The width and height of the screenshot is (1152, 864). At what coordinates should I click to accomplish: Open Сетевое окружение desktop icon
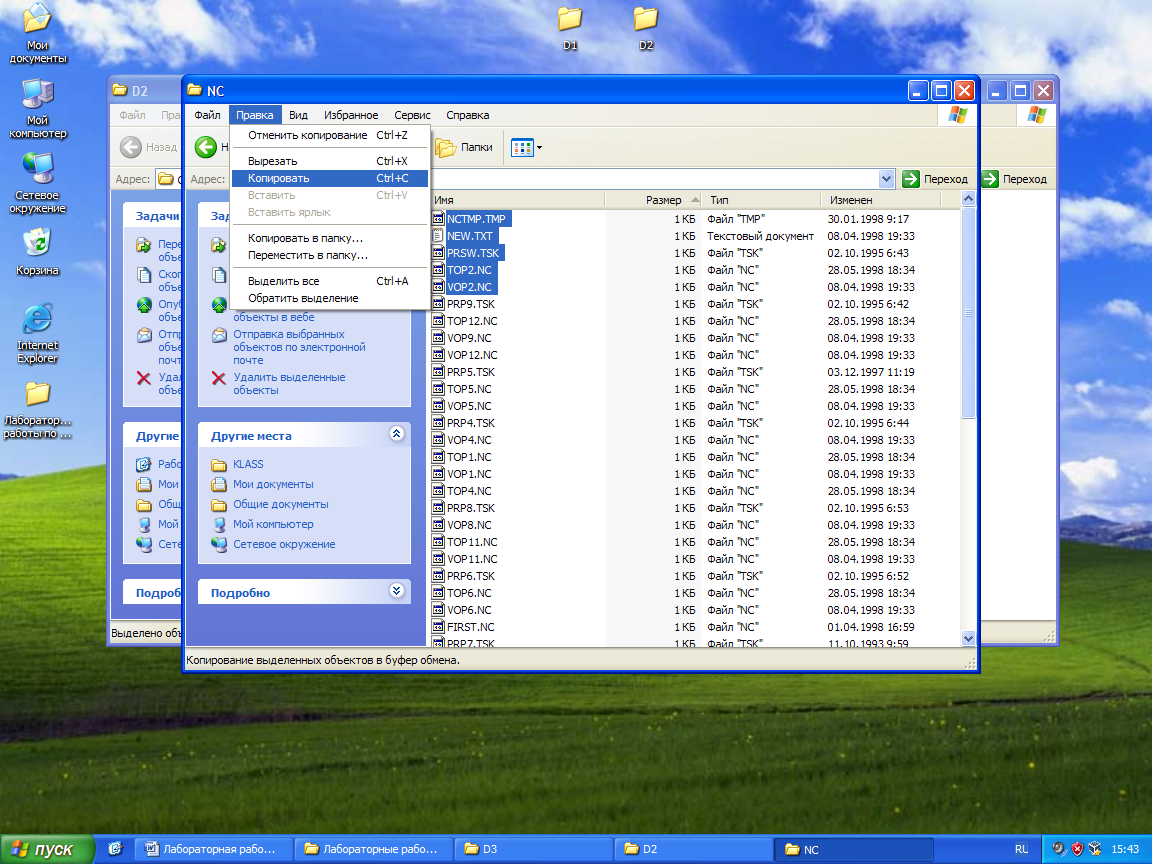click(37, 183)
